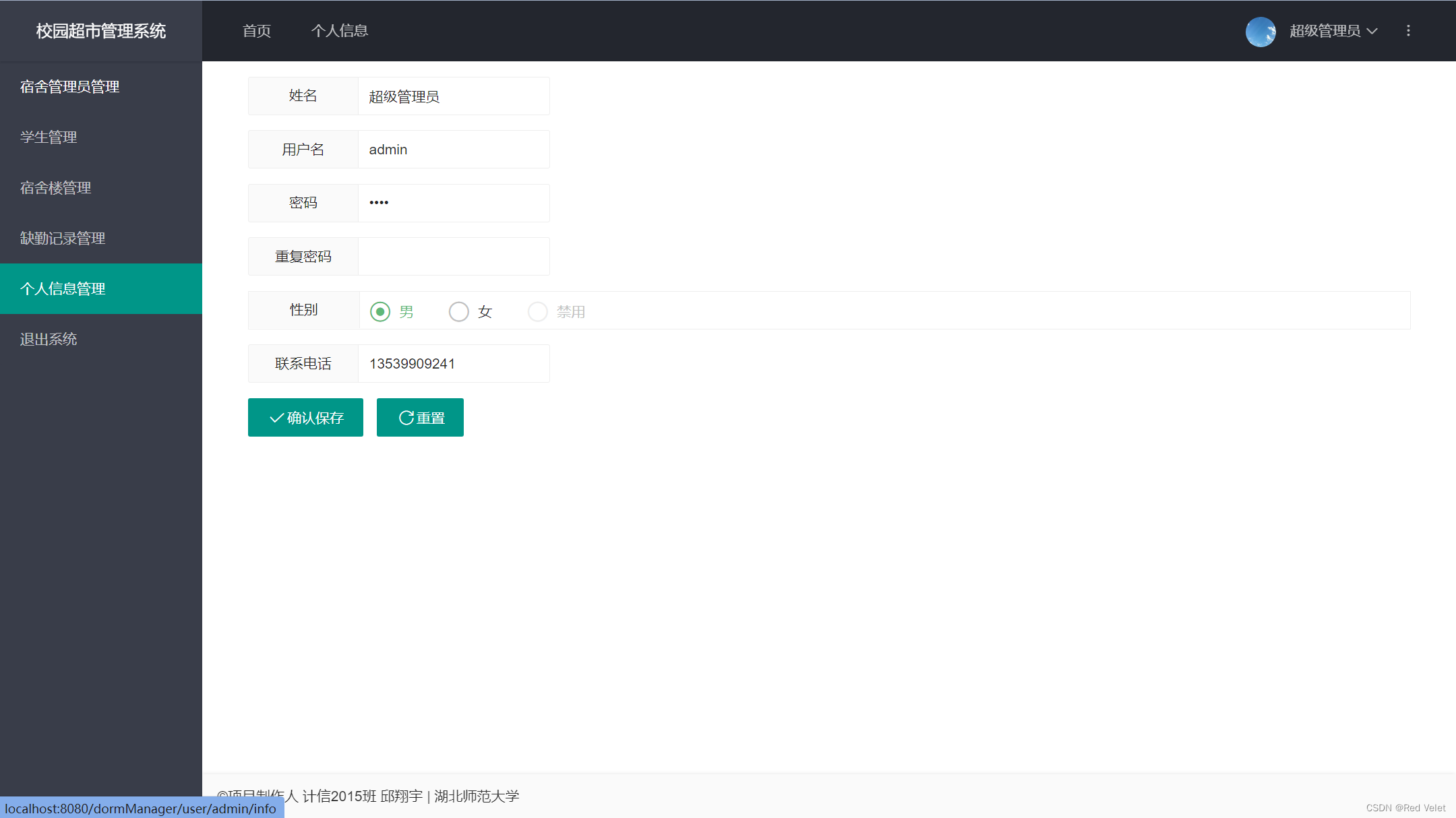The image size is (1456, 818).
Task: Open the 首页 top navigation item
Action: [x=257, y=31]
